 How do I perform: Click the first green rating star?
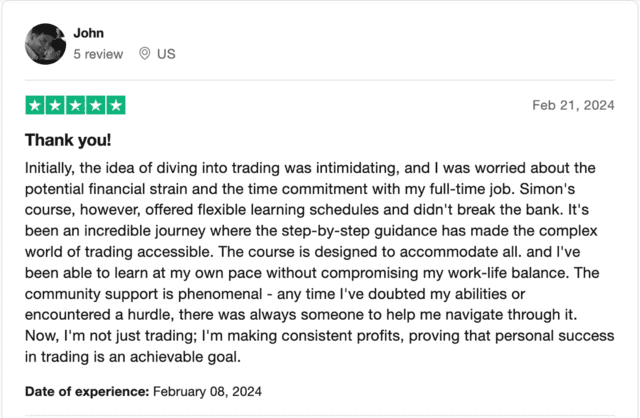click(x=34, y=105)
